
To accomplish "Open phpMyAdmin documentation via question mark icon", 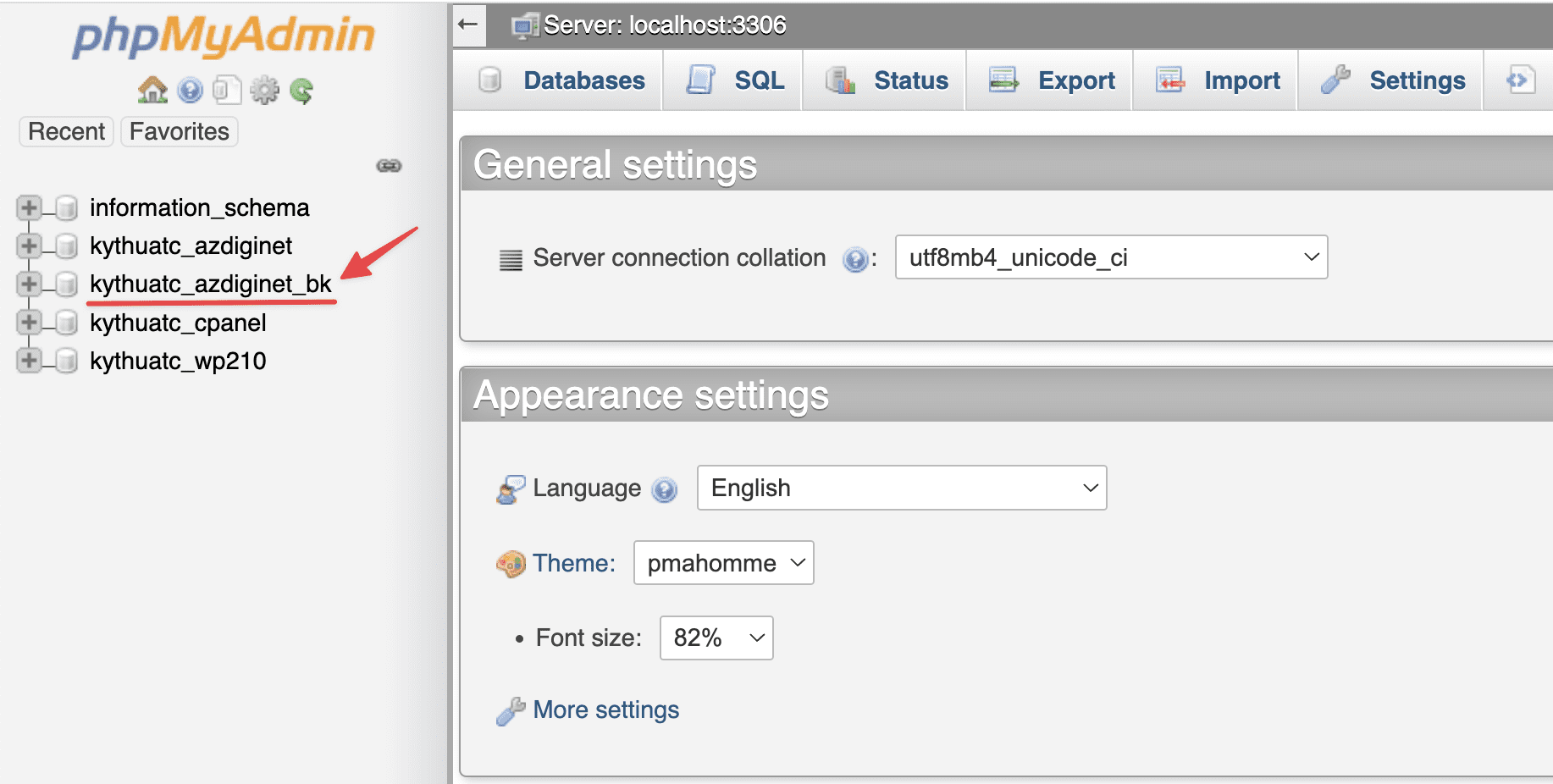I will (x=190, y=89).
